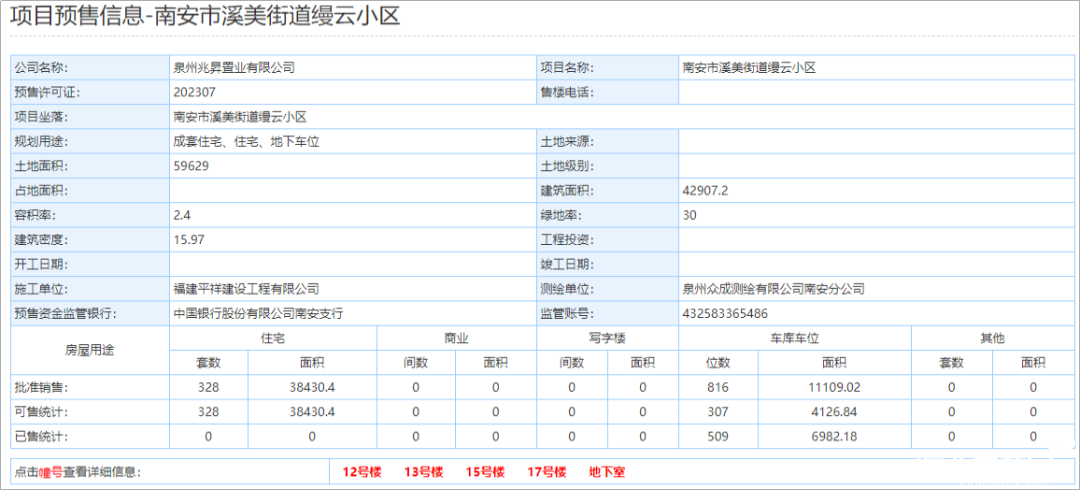Click sold parking area 6982.18
Image resolution: width=1080 pixels, height=490 pixels.
pos(834,436)
